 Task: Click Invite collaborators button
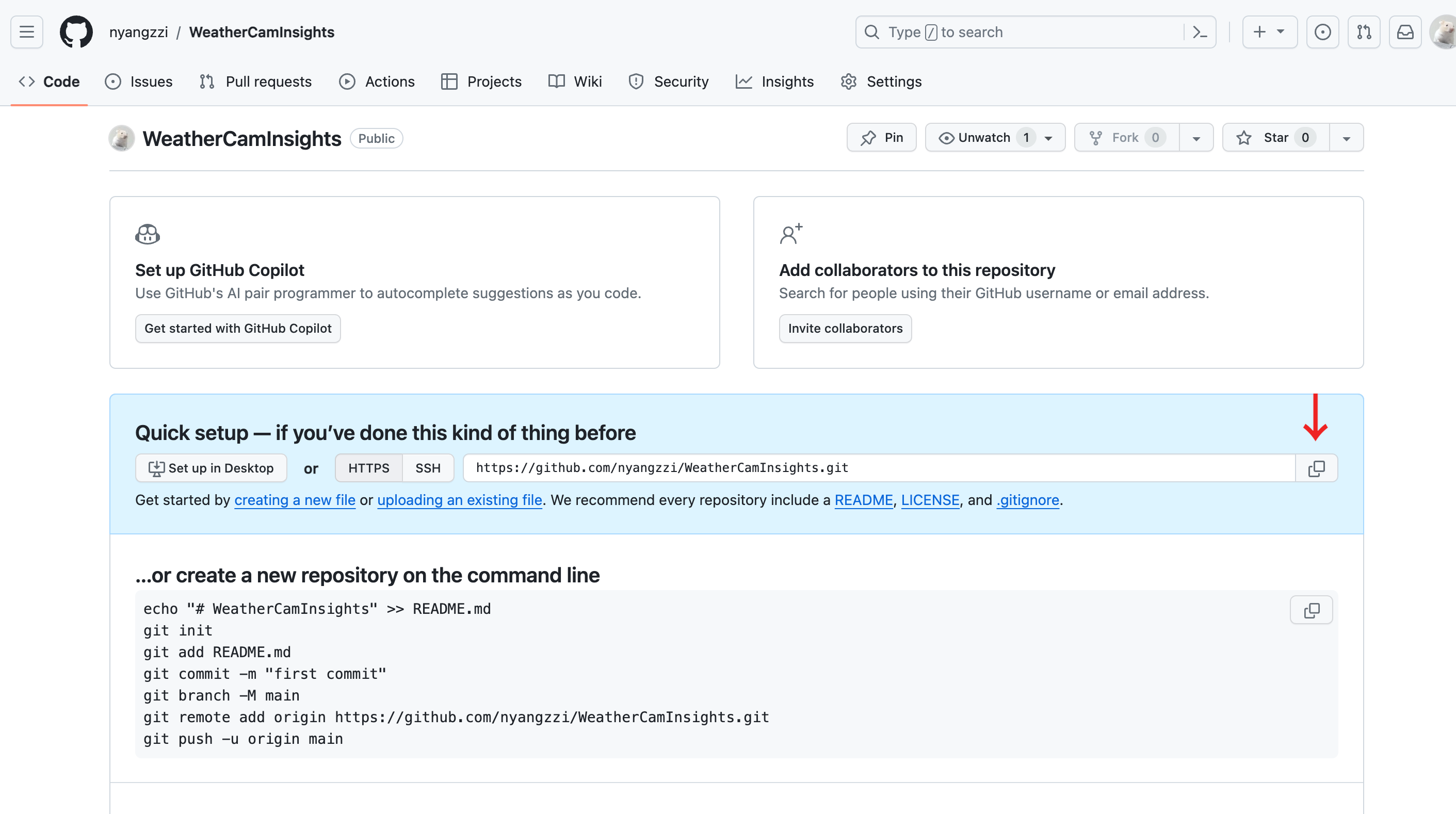pos(845,329)
